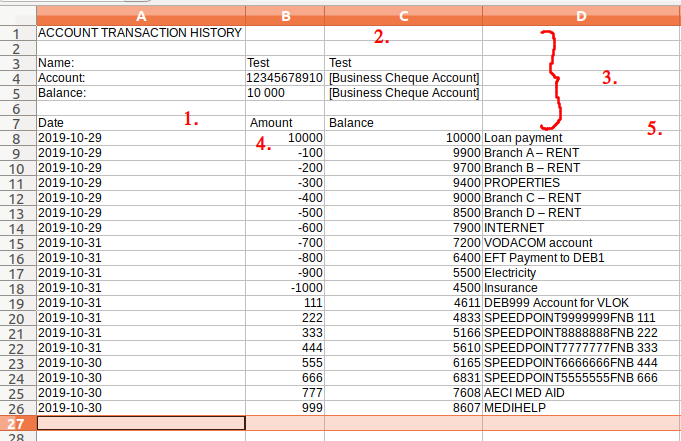This screenshot has height=441, width=681.
Task: Click the 8607 balance cell
Action: (x=403, y=408)
